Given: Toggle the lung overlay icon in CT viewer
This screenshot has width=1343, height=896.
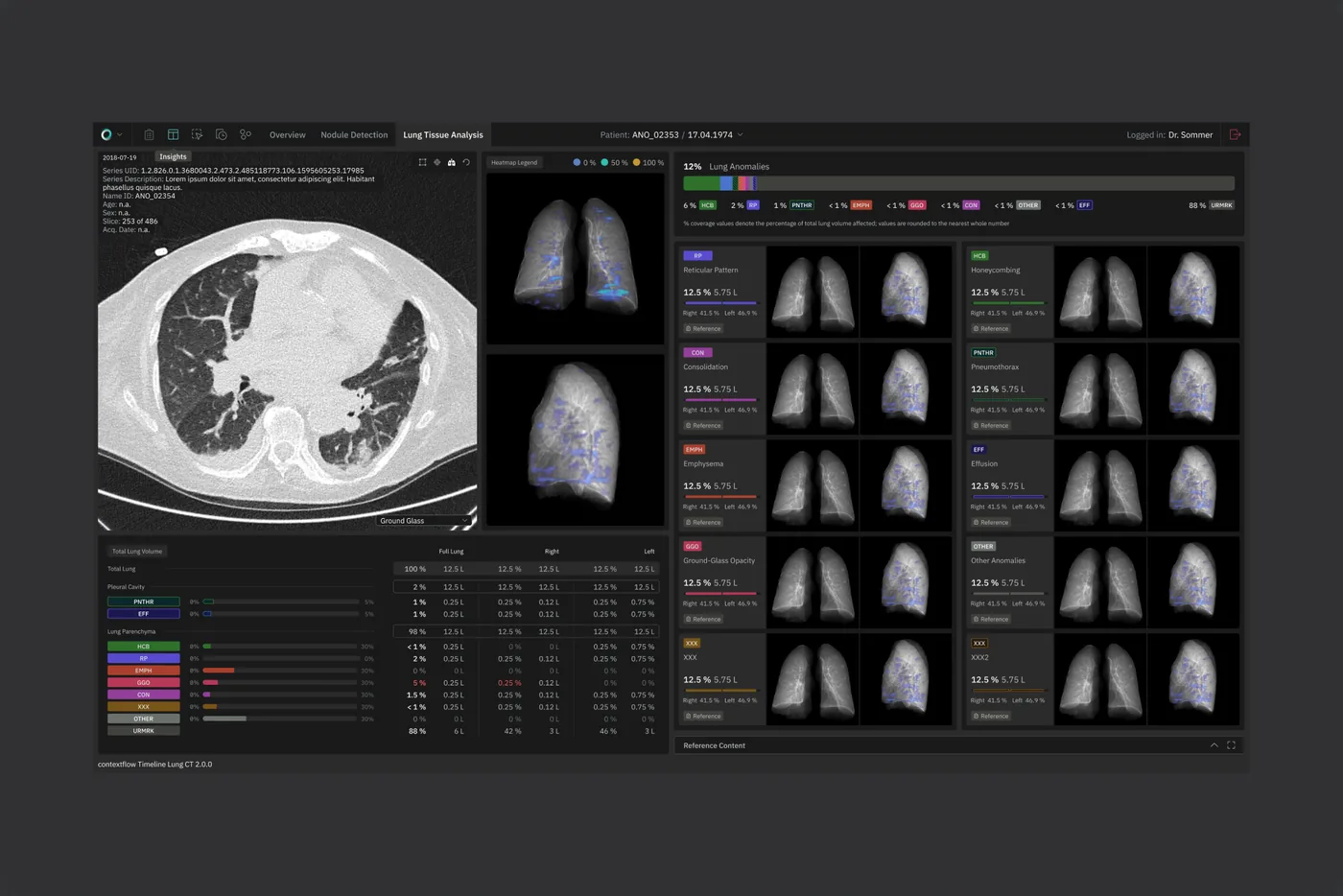Looking at the screenshot, I should tap(452, 162).
